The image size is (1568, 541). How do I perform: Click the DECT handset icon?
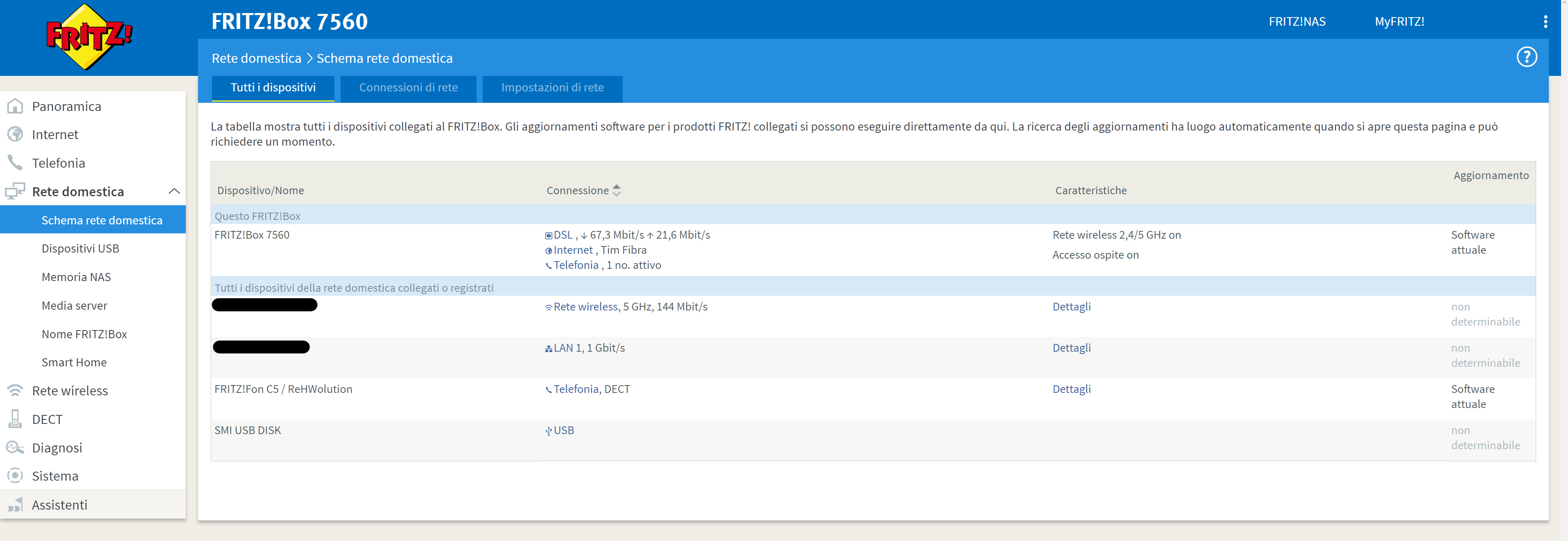15,419
